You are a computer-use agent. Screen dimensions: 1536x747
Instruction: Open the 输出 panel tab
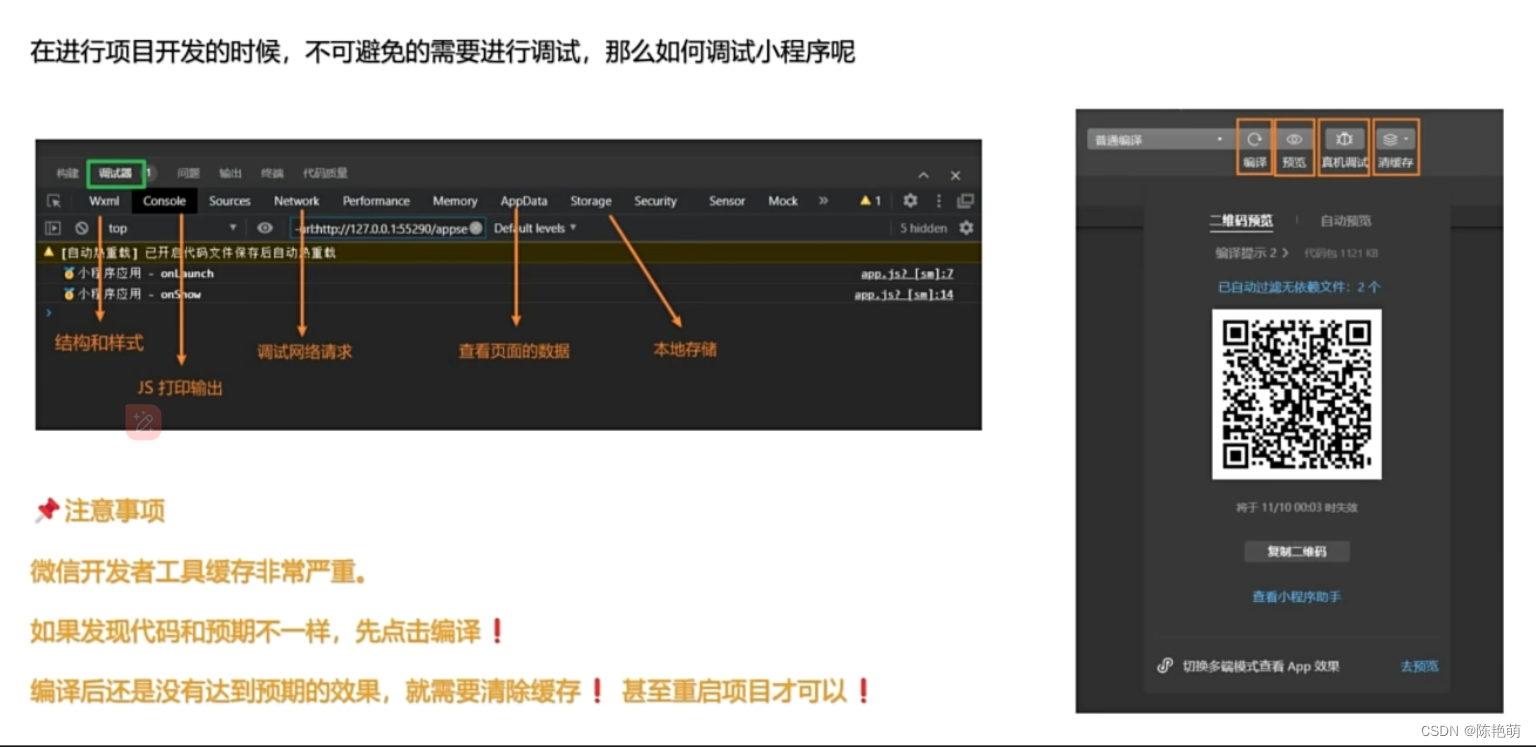[231, 174]
